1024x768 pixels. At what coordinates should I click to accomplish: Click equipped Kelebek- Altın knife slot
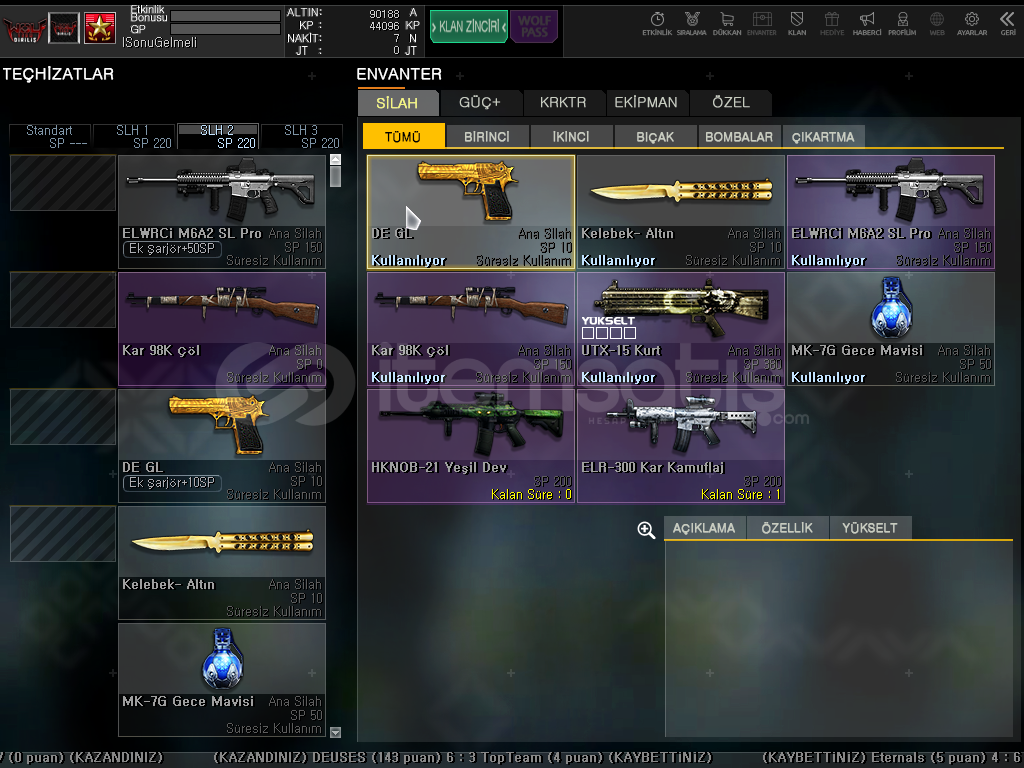pos(222,563)
